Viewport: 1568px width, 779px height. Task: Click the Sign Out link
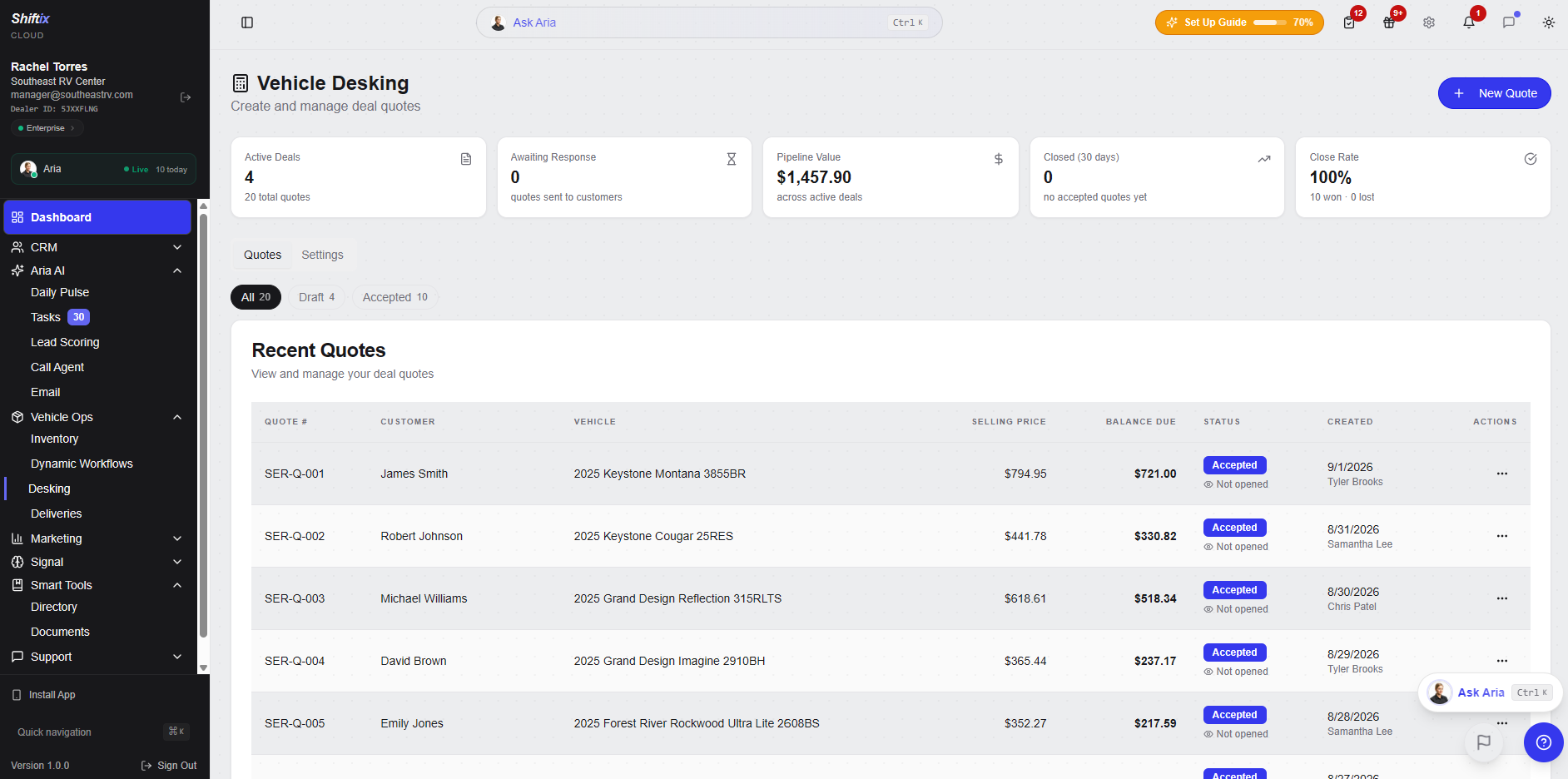pyautogui.click(x=169, y=766)
